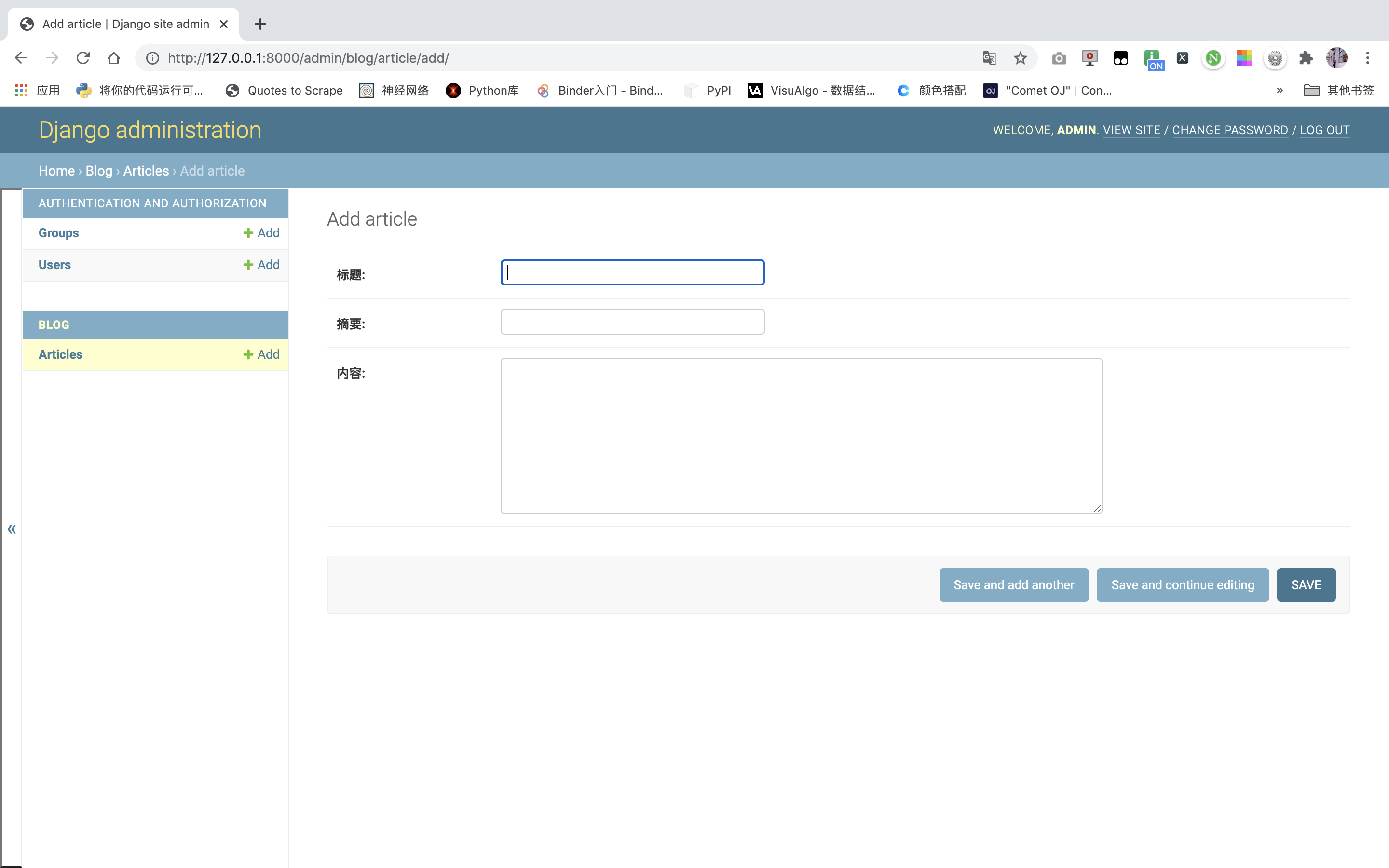Click the SAVE button
1389x868 pixels.
point(1306,585)
